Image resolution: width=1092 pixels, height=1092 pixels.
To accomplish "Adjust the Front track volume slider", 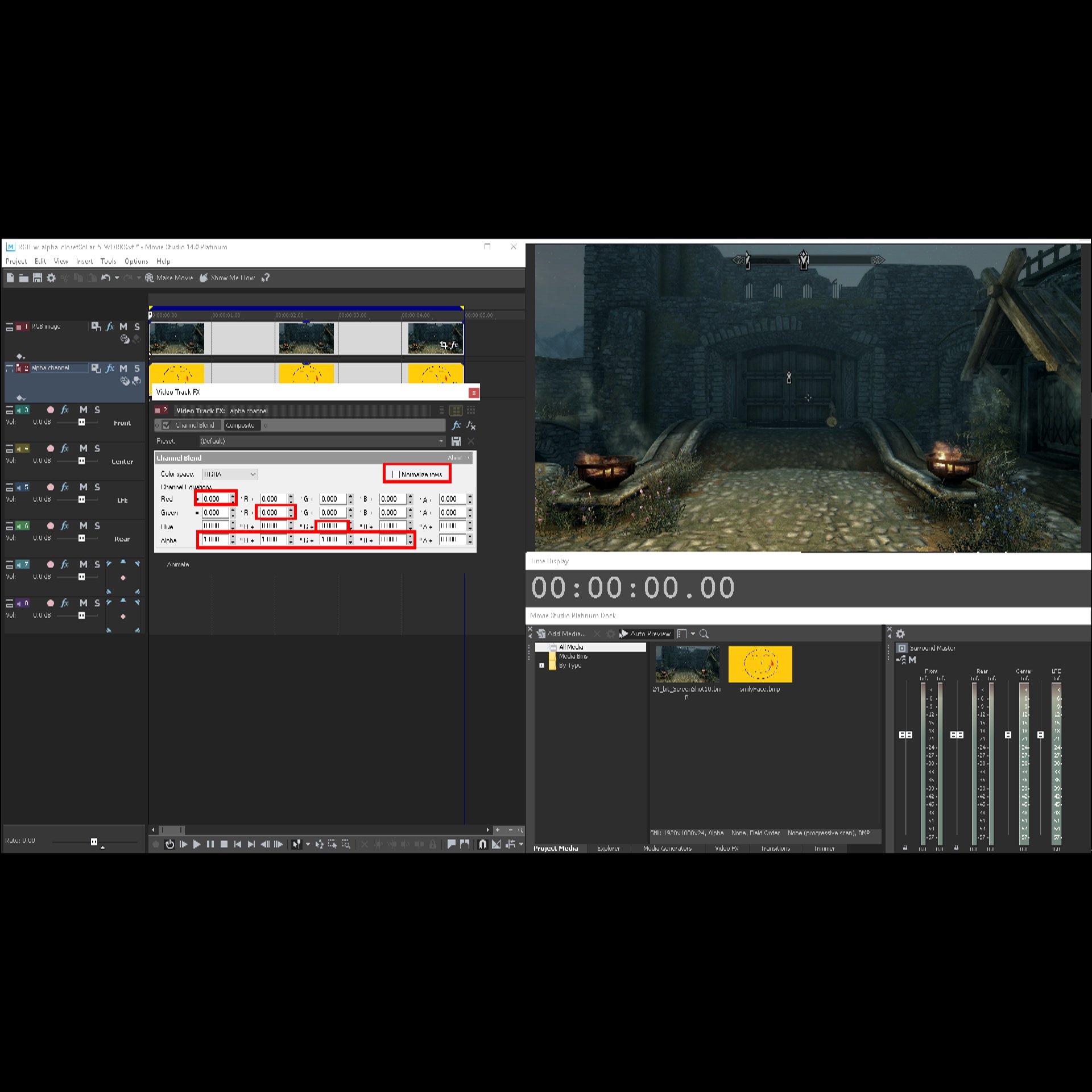I will point(81,422).
